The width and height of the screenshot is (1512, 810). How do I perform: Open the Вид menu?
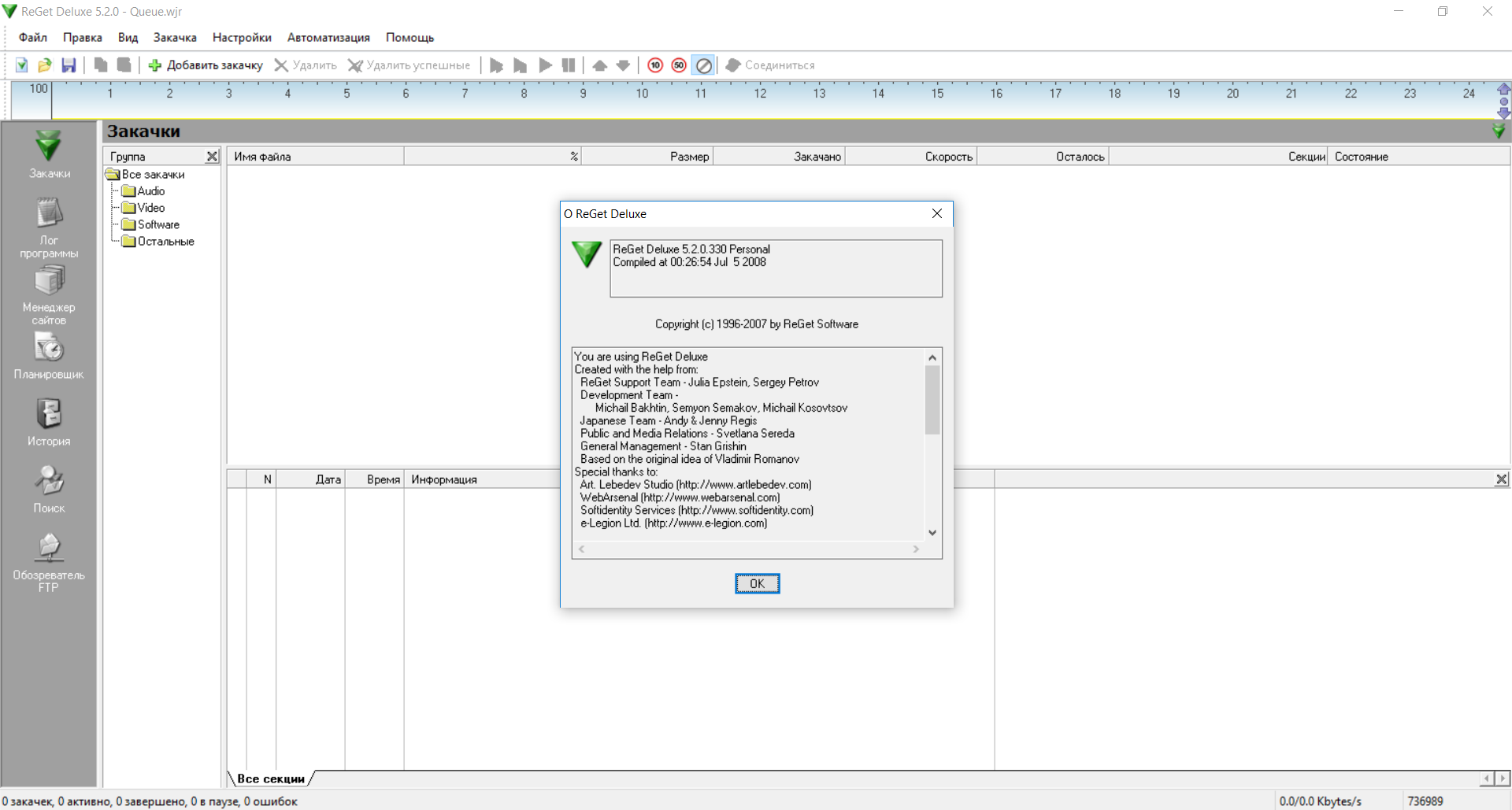click(x=128, y=37)
